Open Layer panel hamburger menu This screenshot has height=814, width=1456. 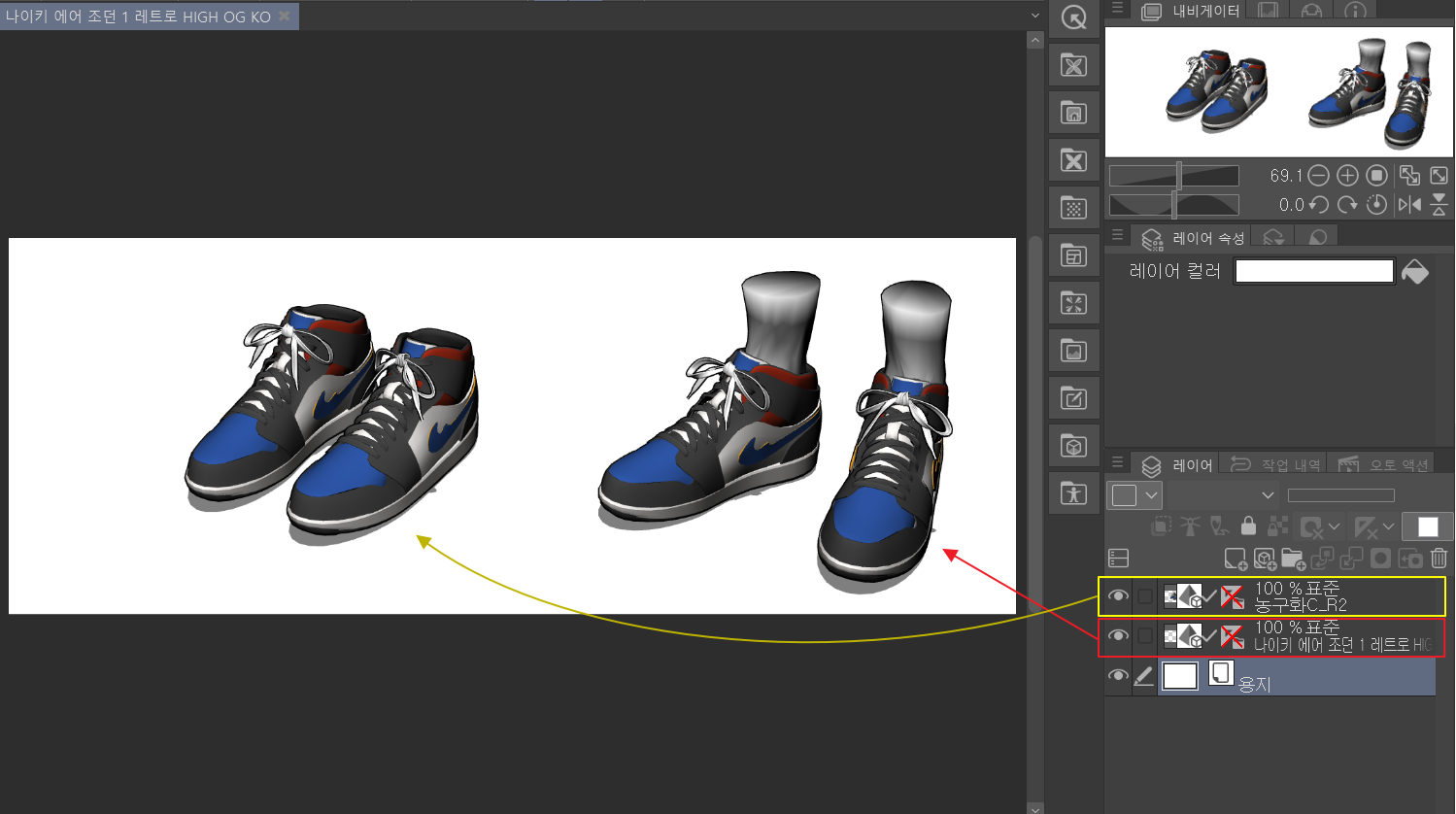pyautogui.click(x=1118, y=462)
